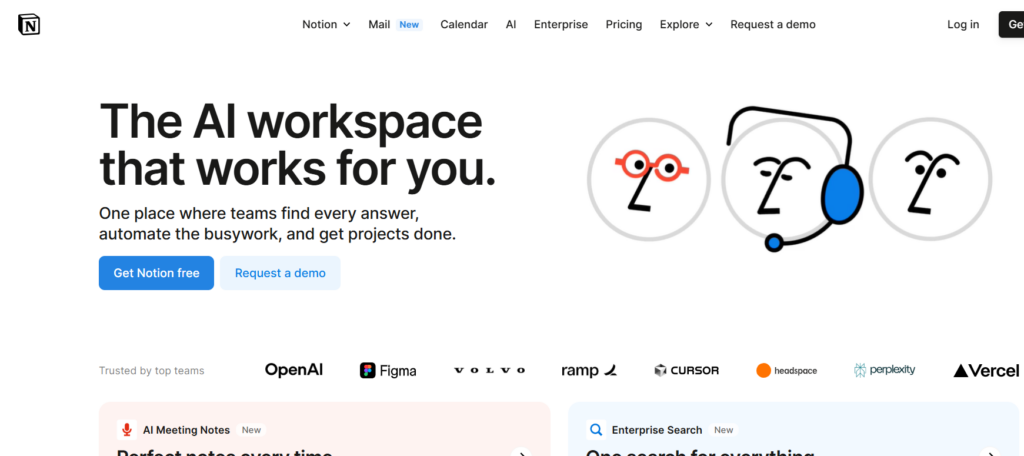Click the Log in link
The image size is (1024, 456).
tap(963, 25)
